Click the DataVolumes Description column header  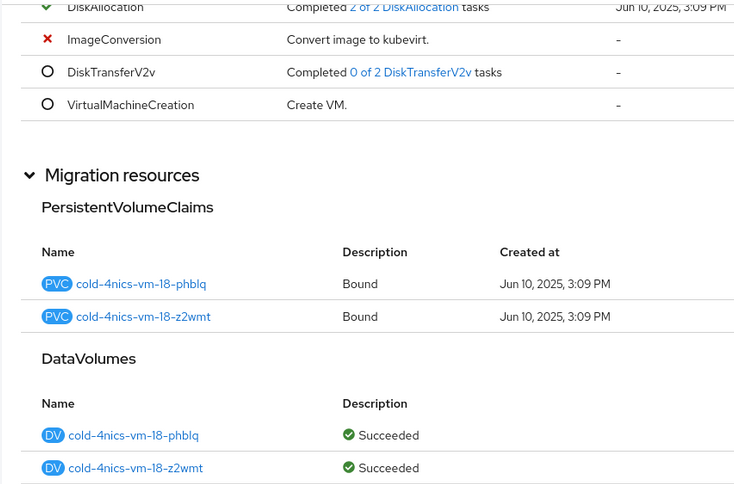pyautogui.click(x=374, y=404)
